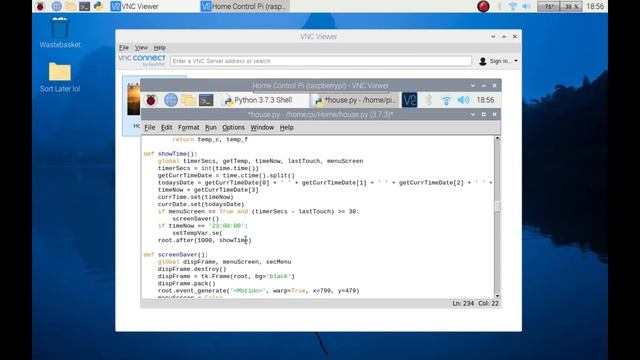Click the remote Wi-Fi icon

[x=446, y=100]
